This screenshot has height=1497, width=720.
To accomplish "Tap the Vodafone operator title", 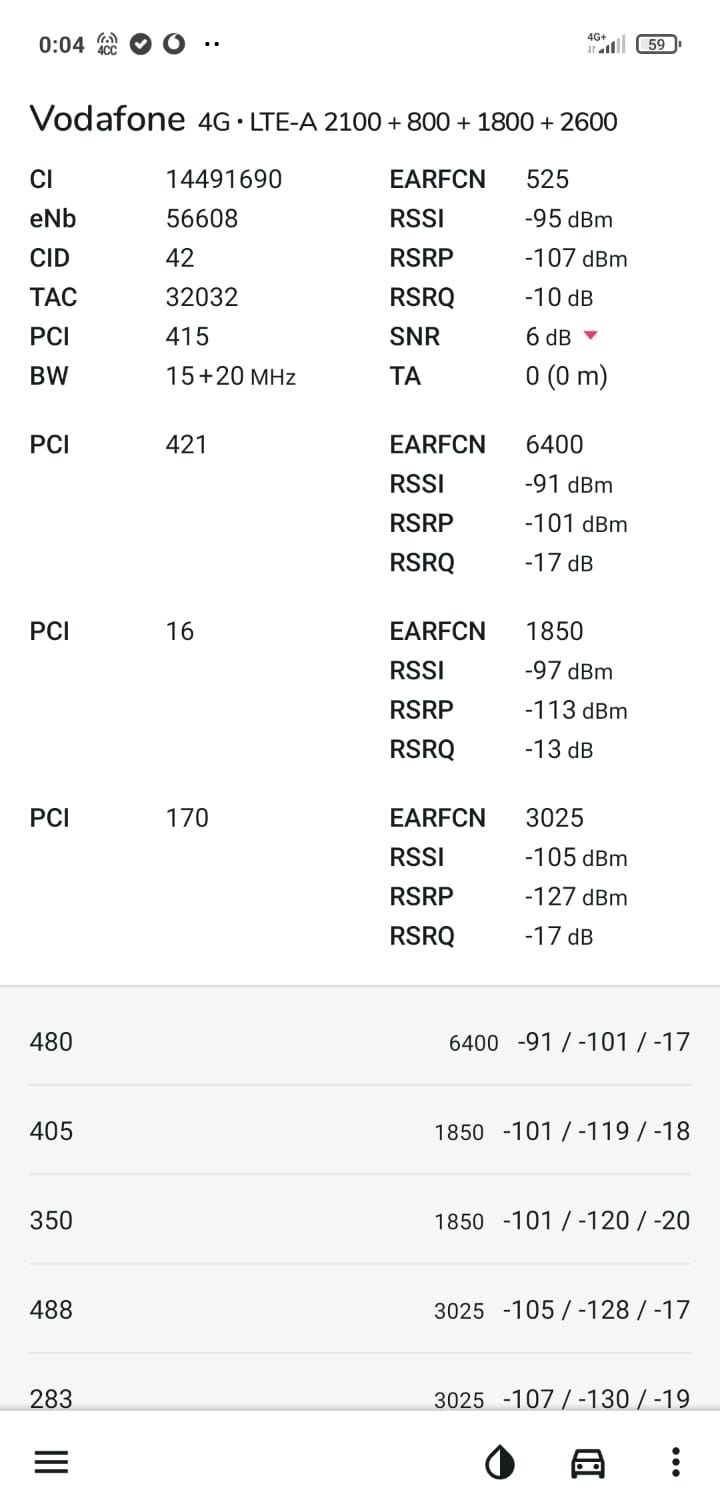I will tap(108, 120).
